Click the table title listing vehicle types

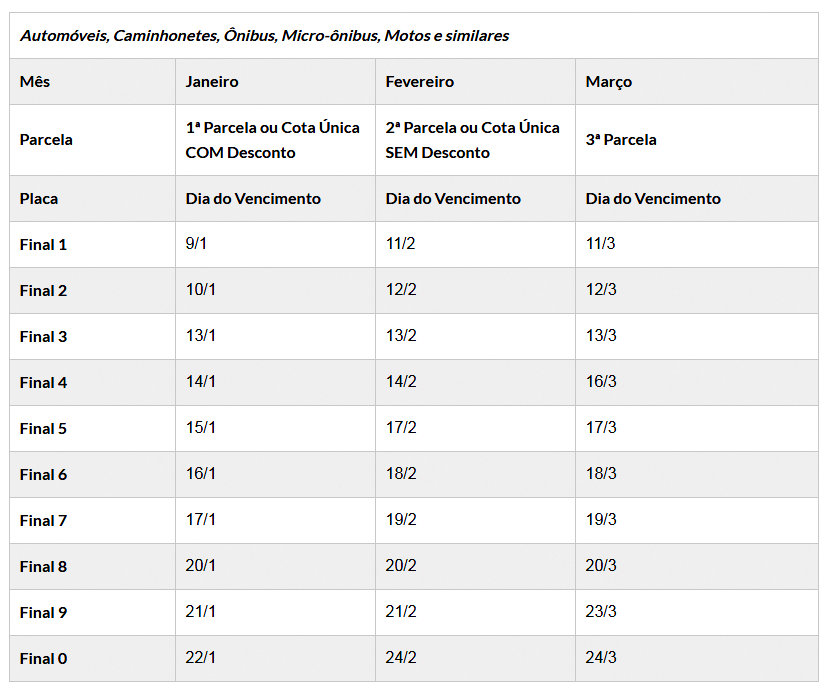[x=264, y=36]
